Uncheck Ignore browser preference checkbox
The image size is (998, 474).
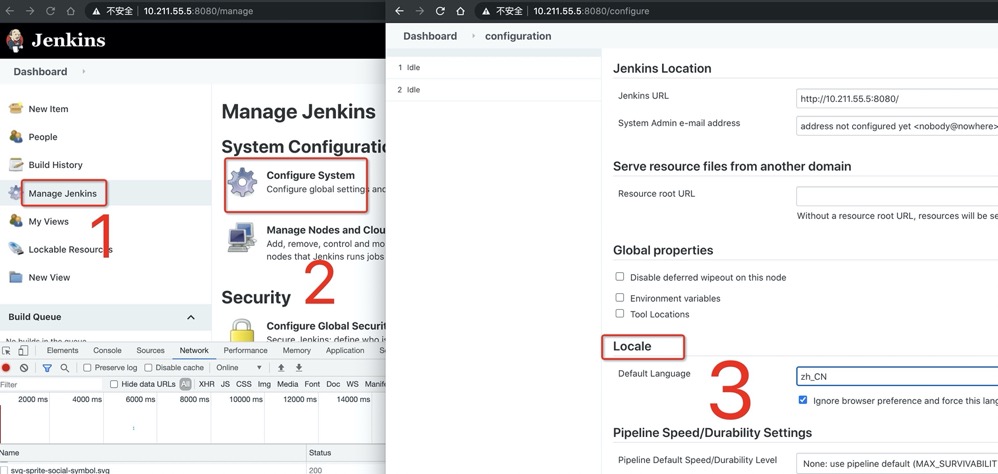point(803,400)
